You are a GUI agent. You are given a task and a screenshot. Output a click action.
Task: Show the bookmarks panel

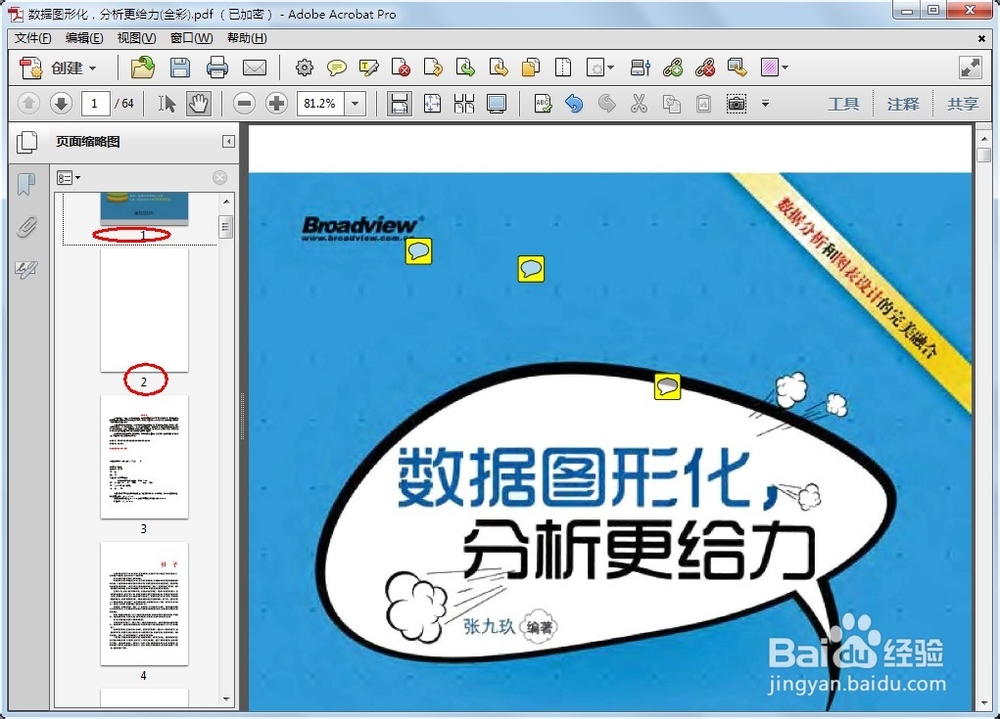(26, 185)
